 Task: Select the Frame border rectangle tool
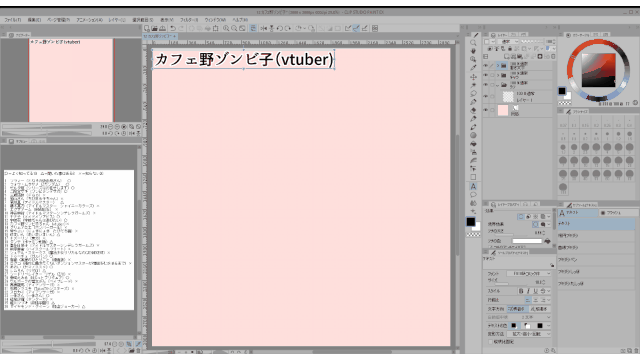coord(473,177)
